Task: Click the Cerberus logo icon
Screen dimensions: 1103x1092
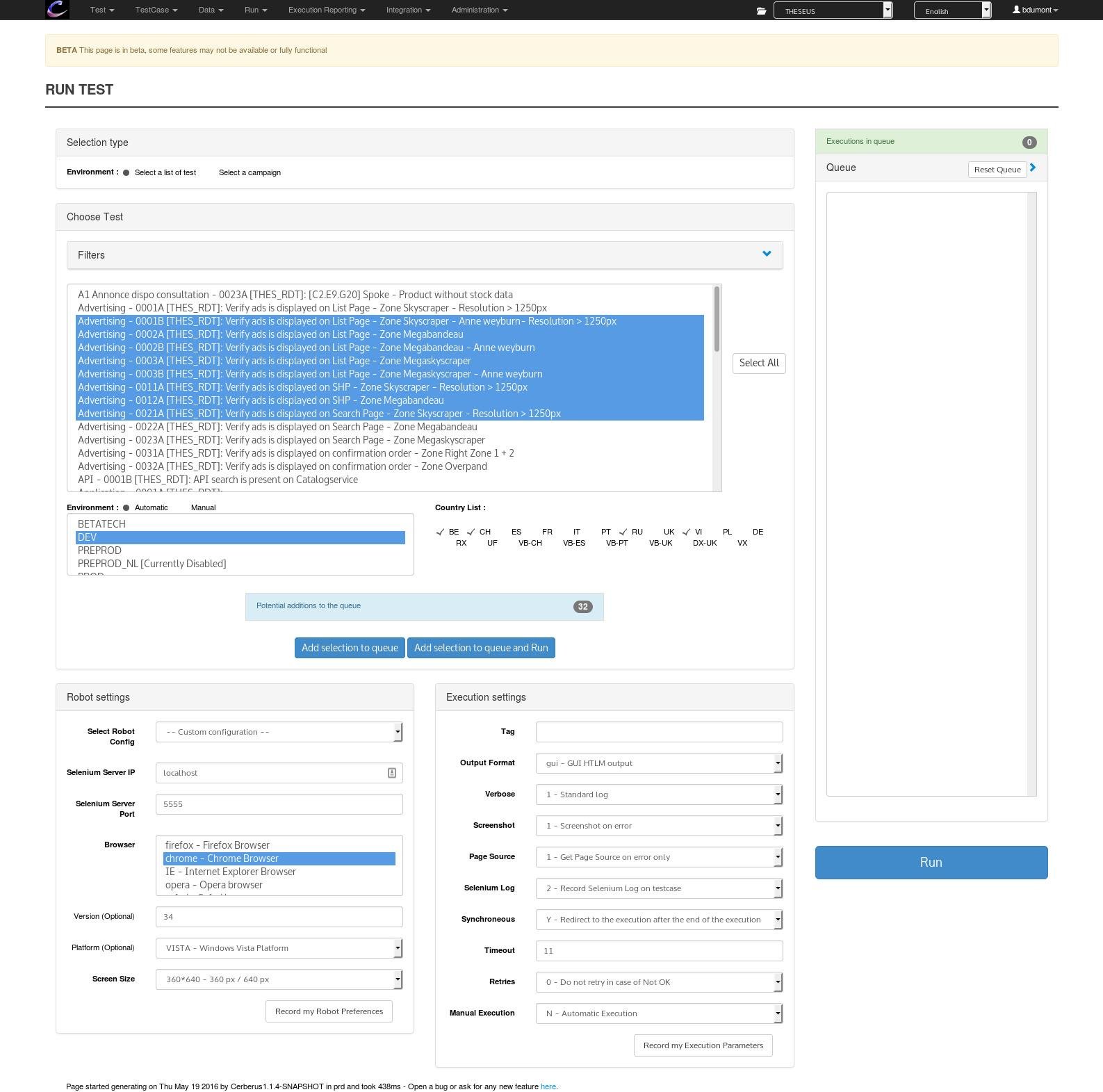Action: click(57, 10)
